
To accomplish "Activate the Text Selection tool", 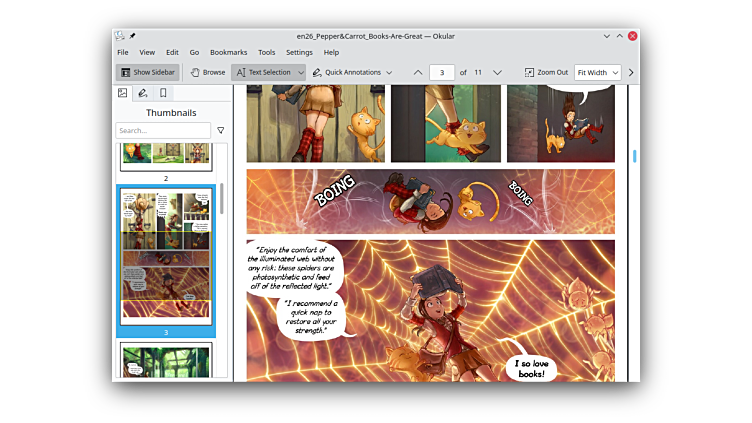I will click(263, 72).
